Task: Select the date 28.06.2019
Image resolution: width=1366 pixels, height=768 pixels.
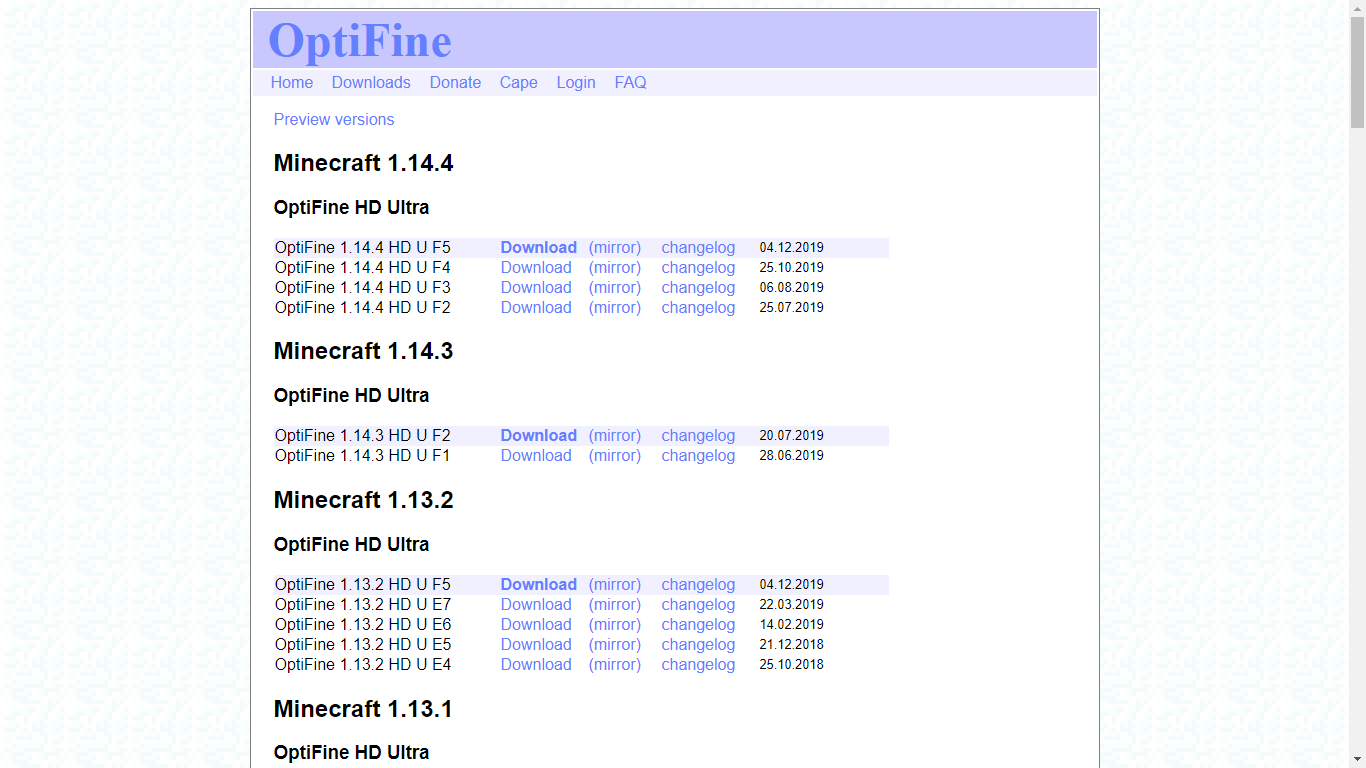Action: pyautogui.click(x=792, y=456)
